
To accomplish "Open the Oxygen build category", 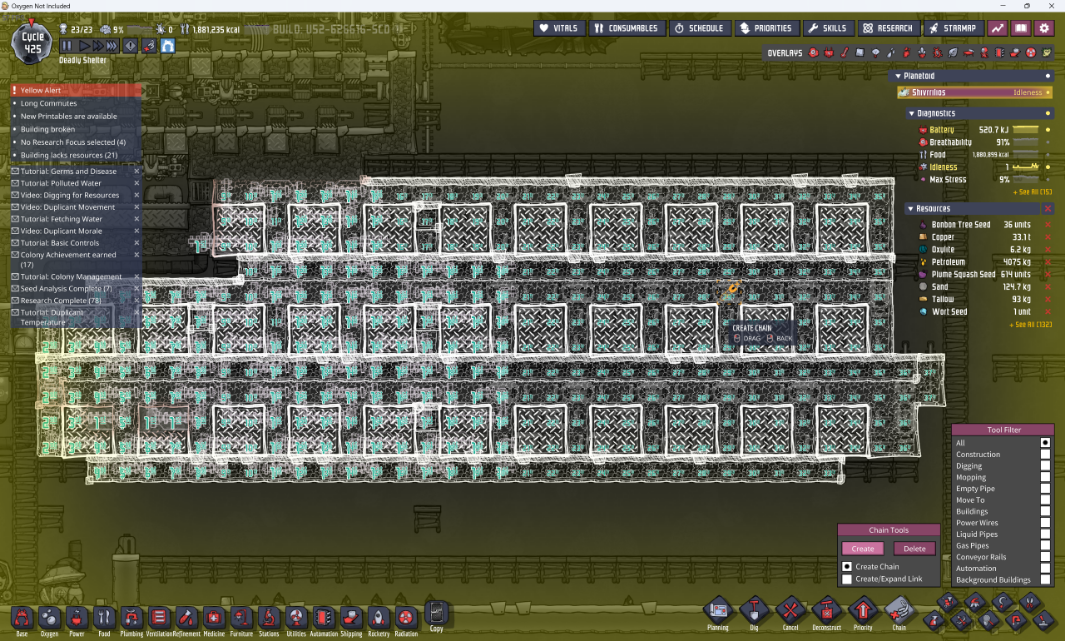I will point(49,620).
